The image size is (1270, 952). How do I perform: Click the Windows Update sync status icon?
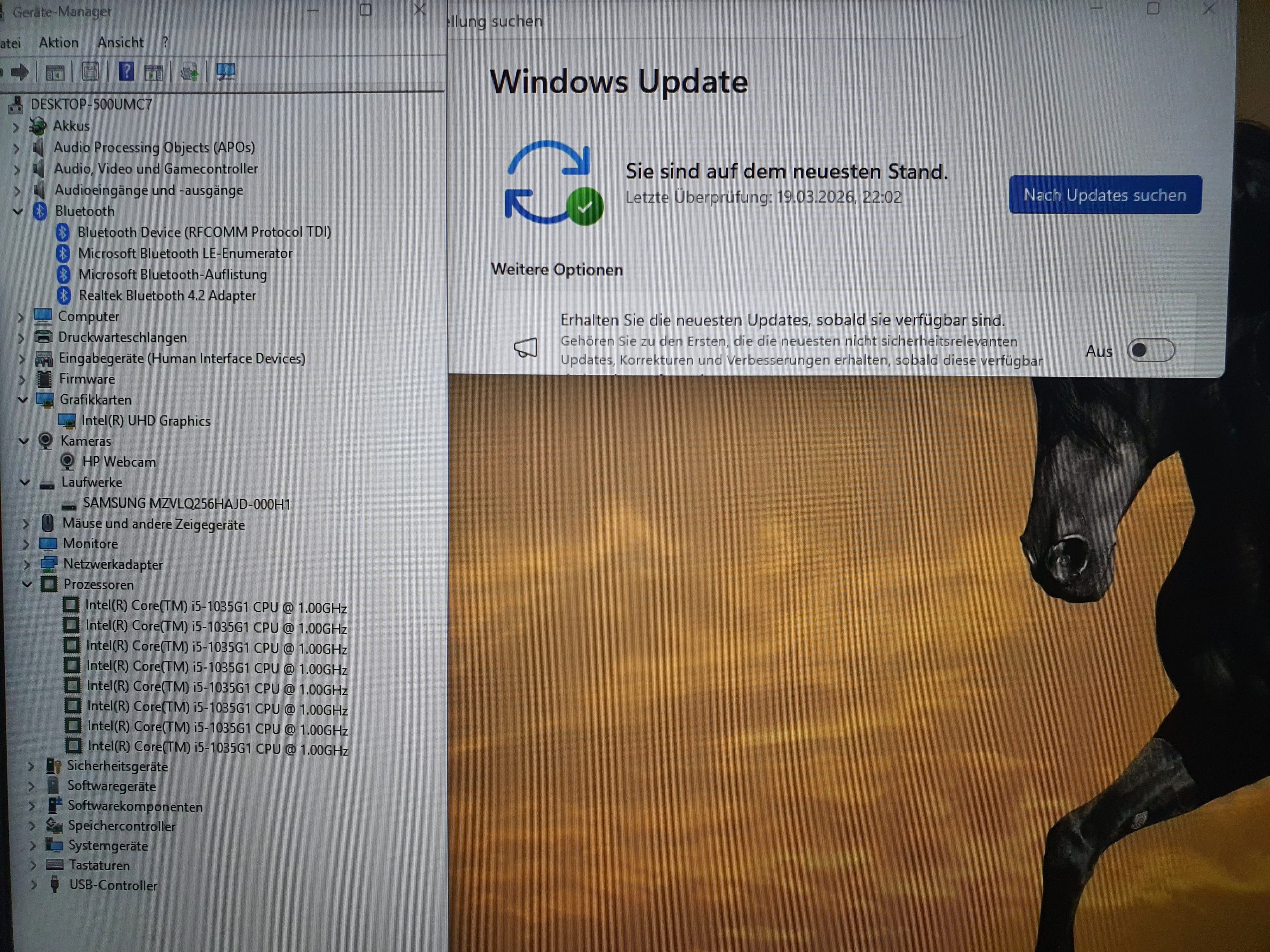[553, 182]
